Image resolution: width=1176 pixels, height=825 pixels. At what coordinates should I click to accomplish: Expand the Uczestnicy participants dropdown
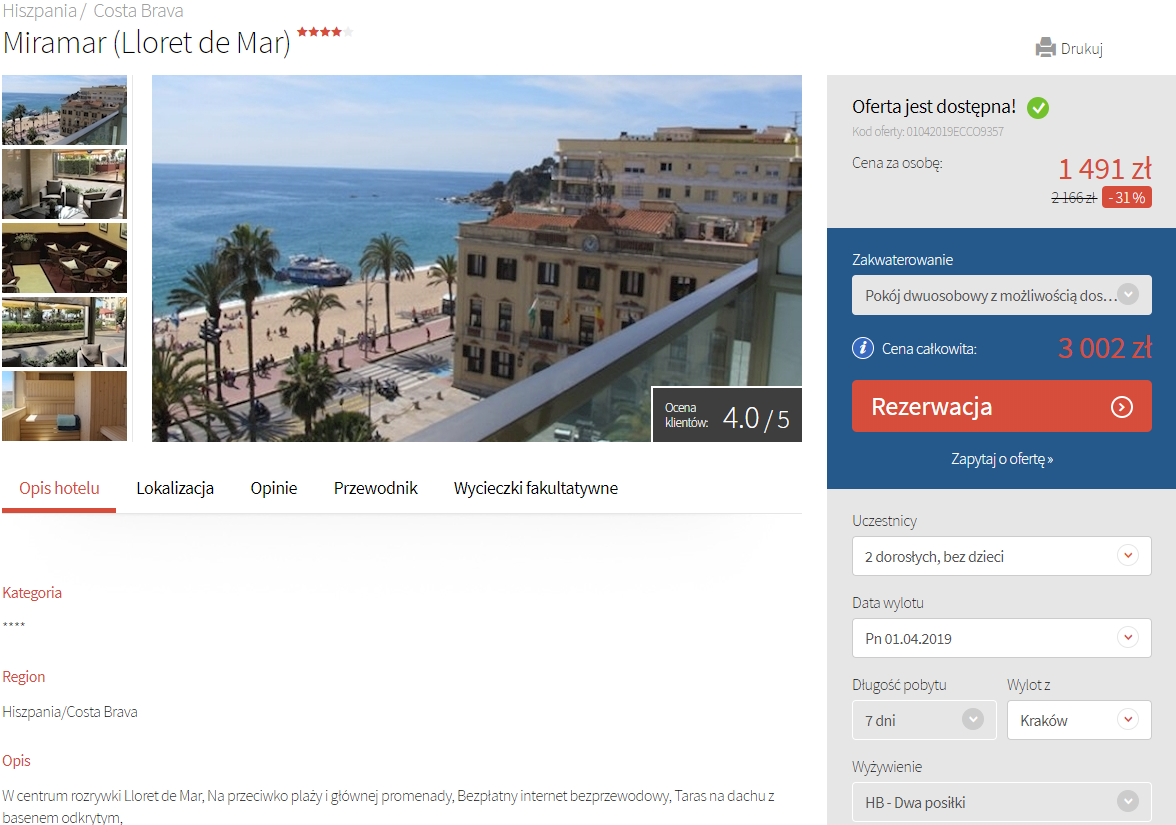pyautogui.click(x=1001, y=556)
